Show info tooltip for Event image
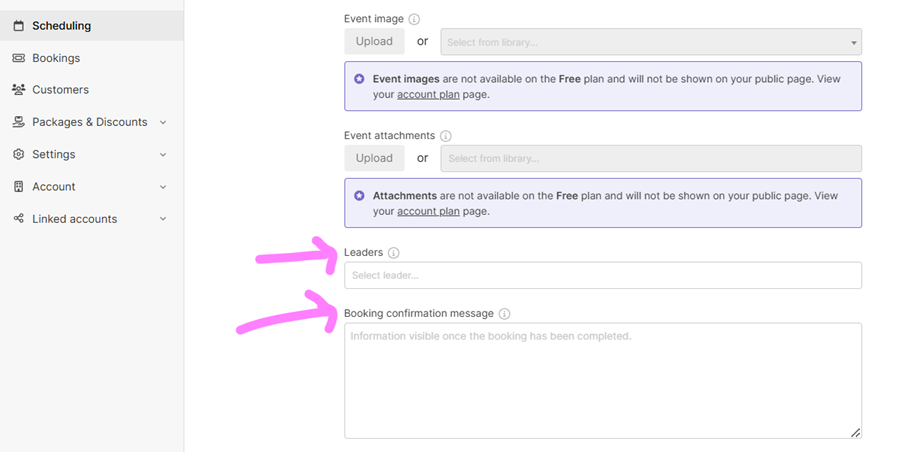The width and height of the screenshot is (904, 452). tap(414, 19)
